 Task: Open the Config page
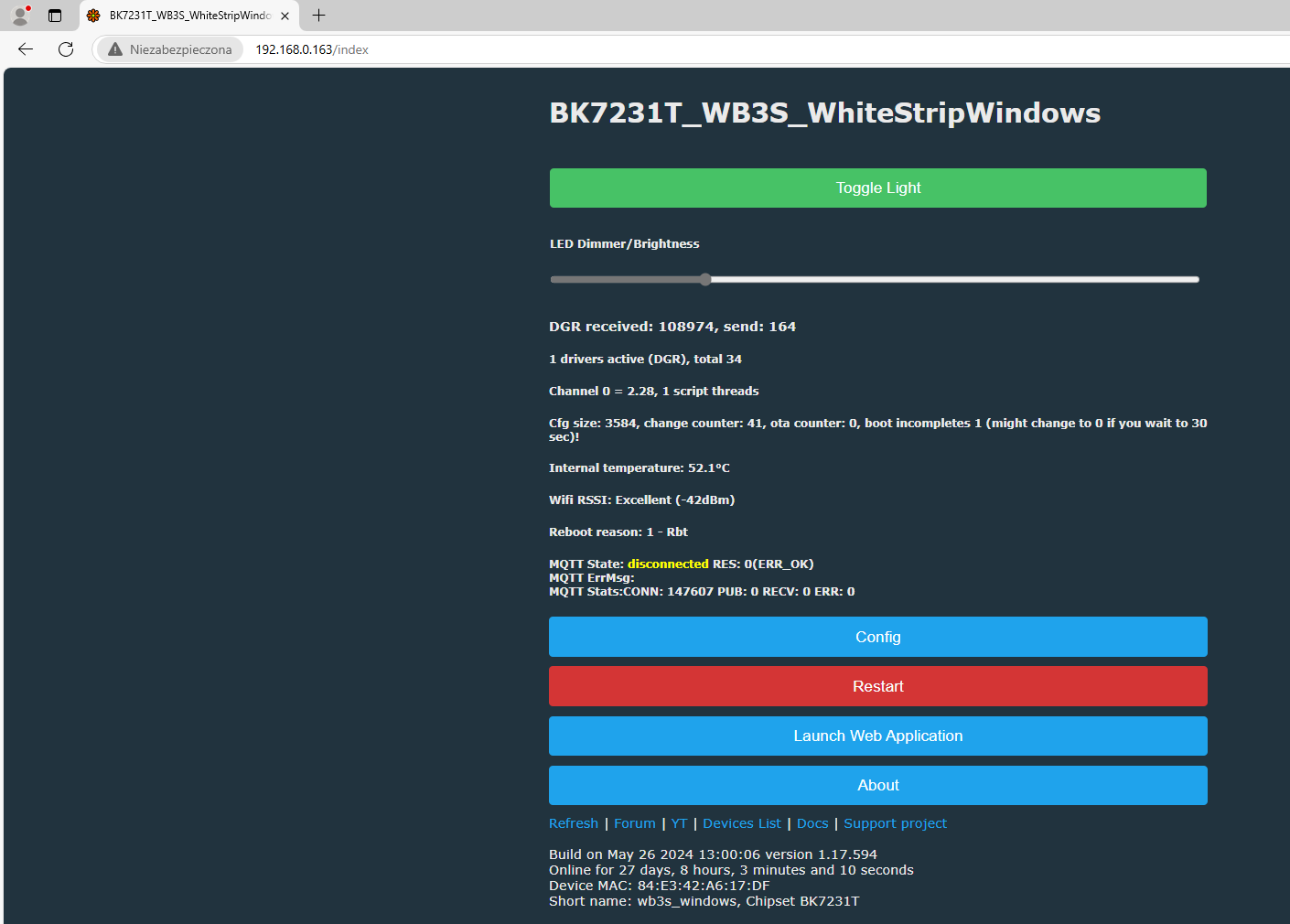(x=878, y=637)
